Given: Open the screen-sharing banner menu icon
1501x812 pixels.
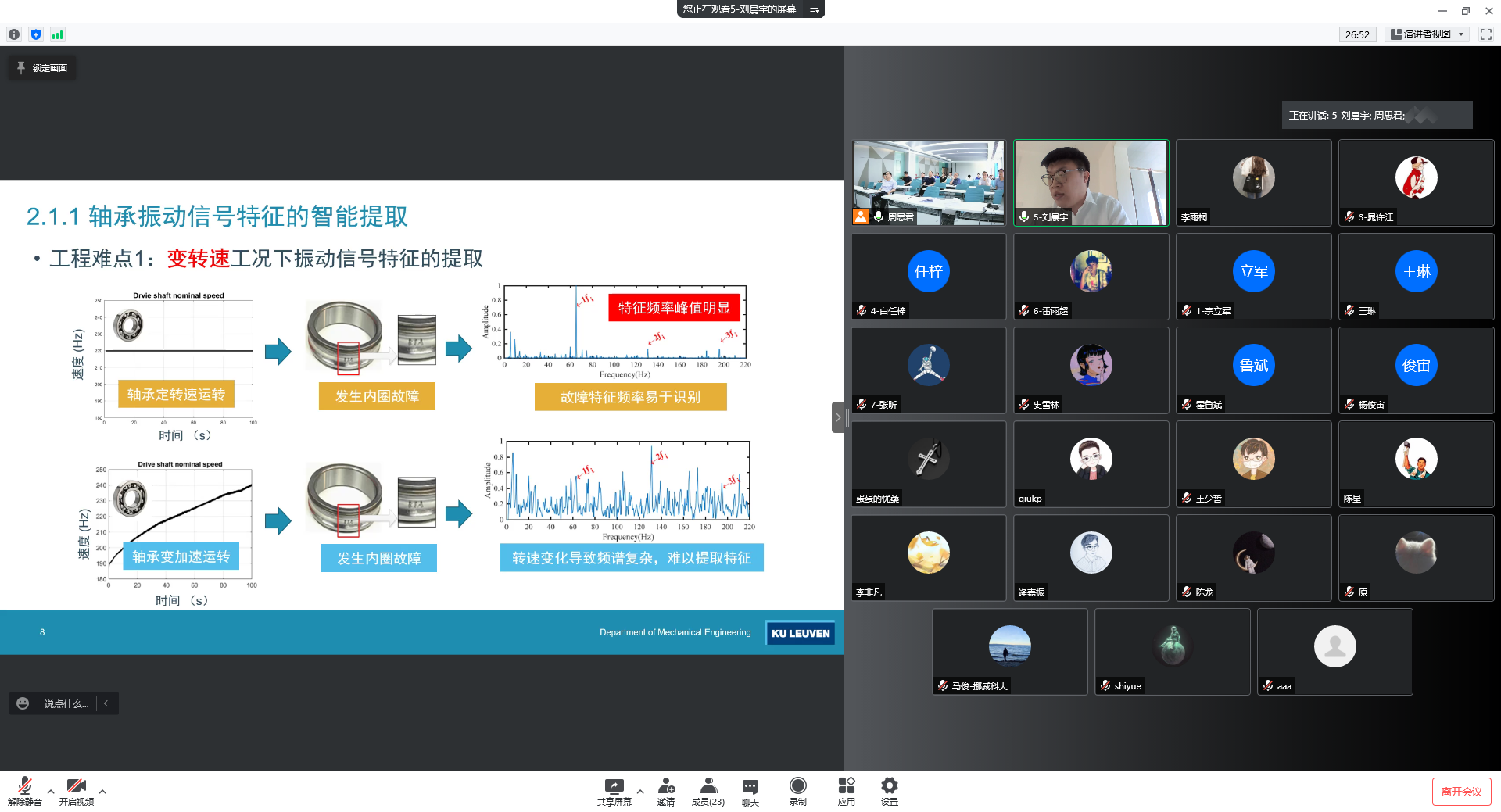Looking at the screenshot, I should pyautogui.click(x=814, y=9).
